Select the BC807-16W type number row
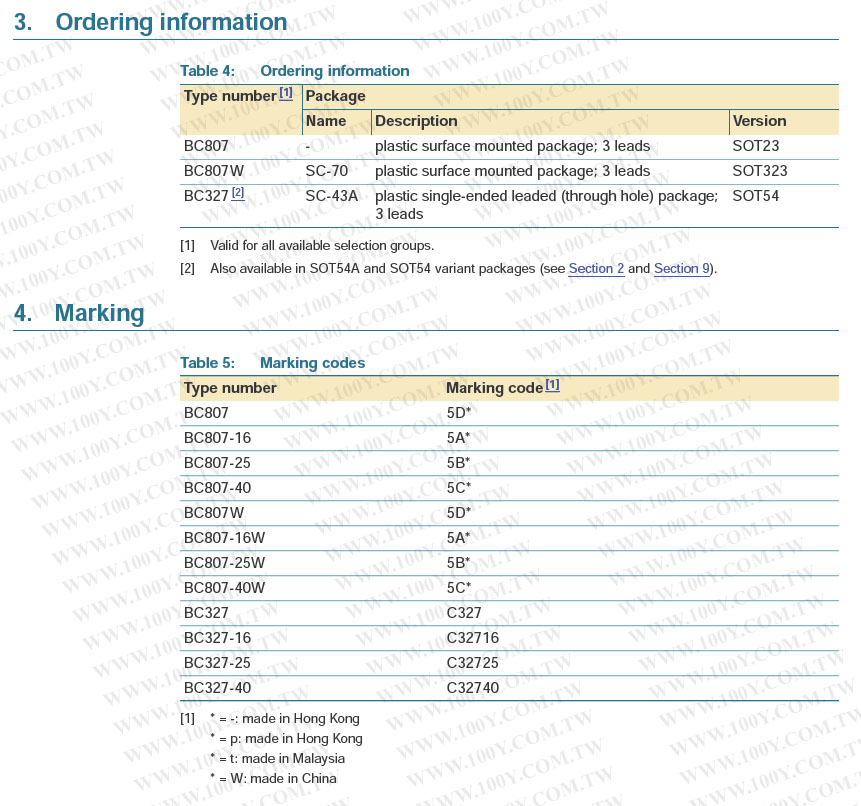This screenshot has height=806, width=861. click(x=224, y=538)
